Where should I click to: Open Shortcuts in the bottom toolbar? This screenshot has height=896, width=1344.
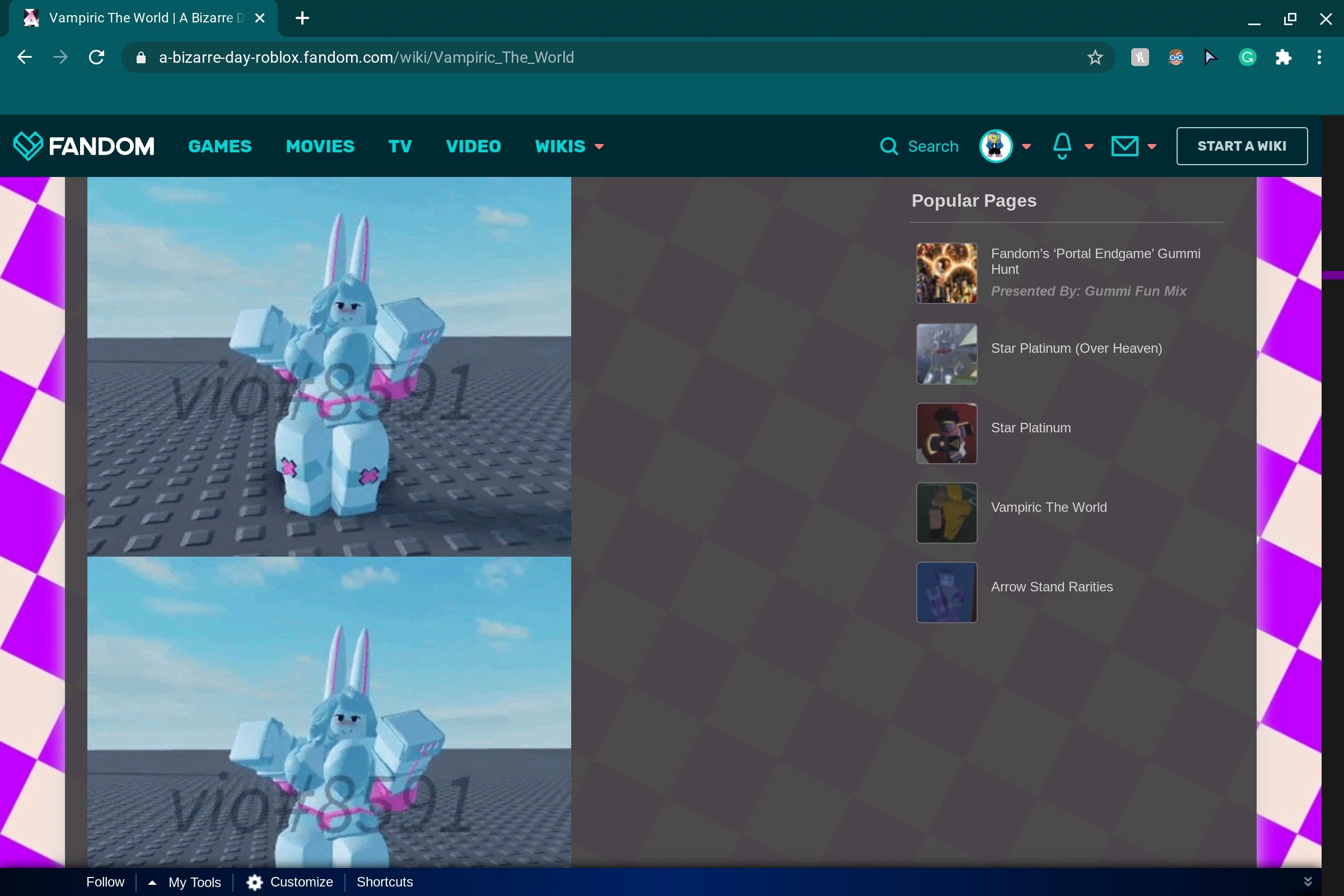385,883
